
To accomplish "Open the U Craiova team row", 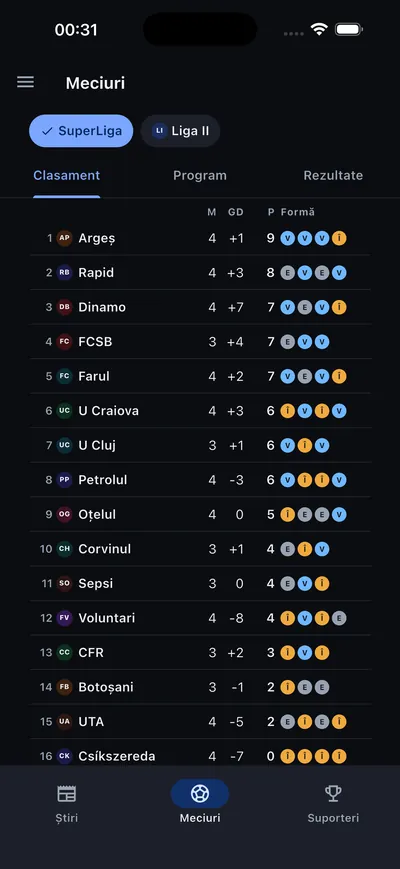I will tap(200, 411).
